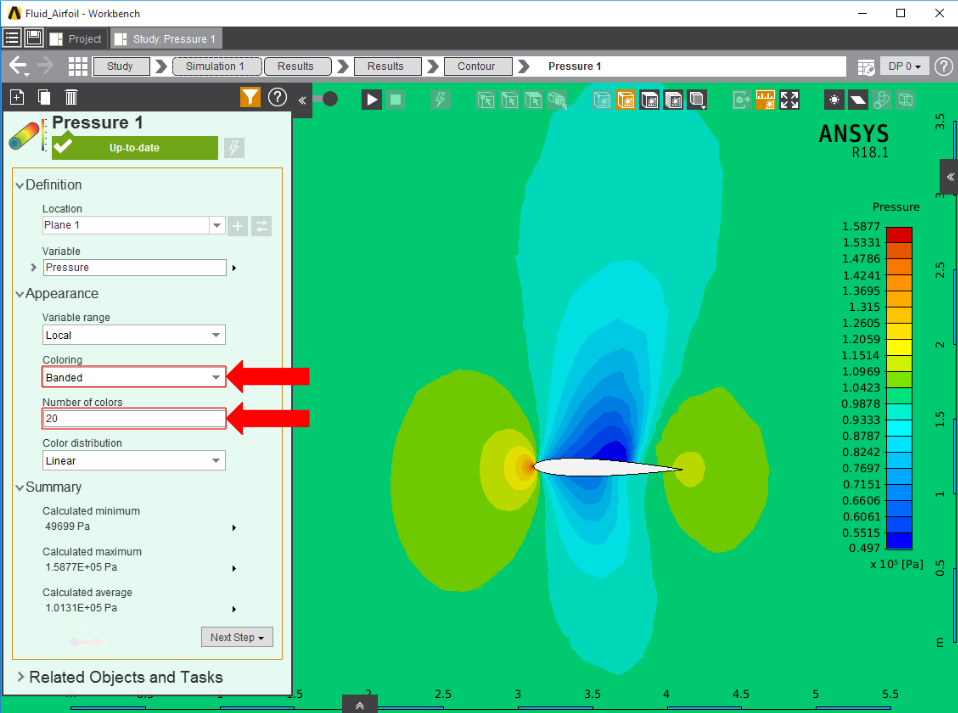
Task: Open first Results breadcrumb item
Action: coord(297,66)
